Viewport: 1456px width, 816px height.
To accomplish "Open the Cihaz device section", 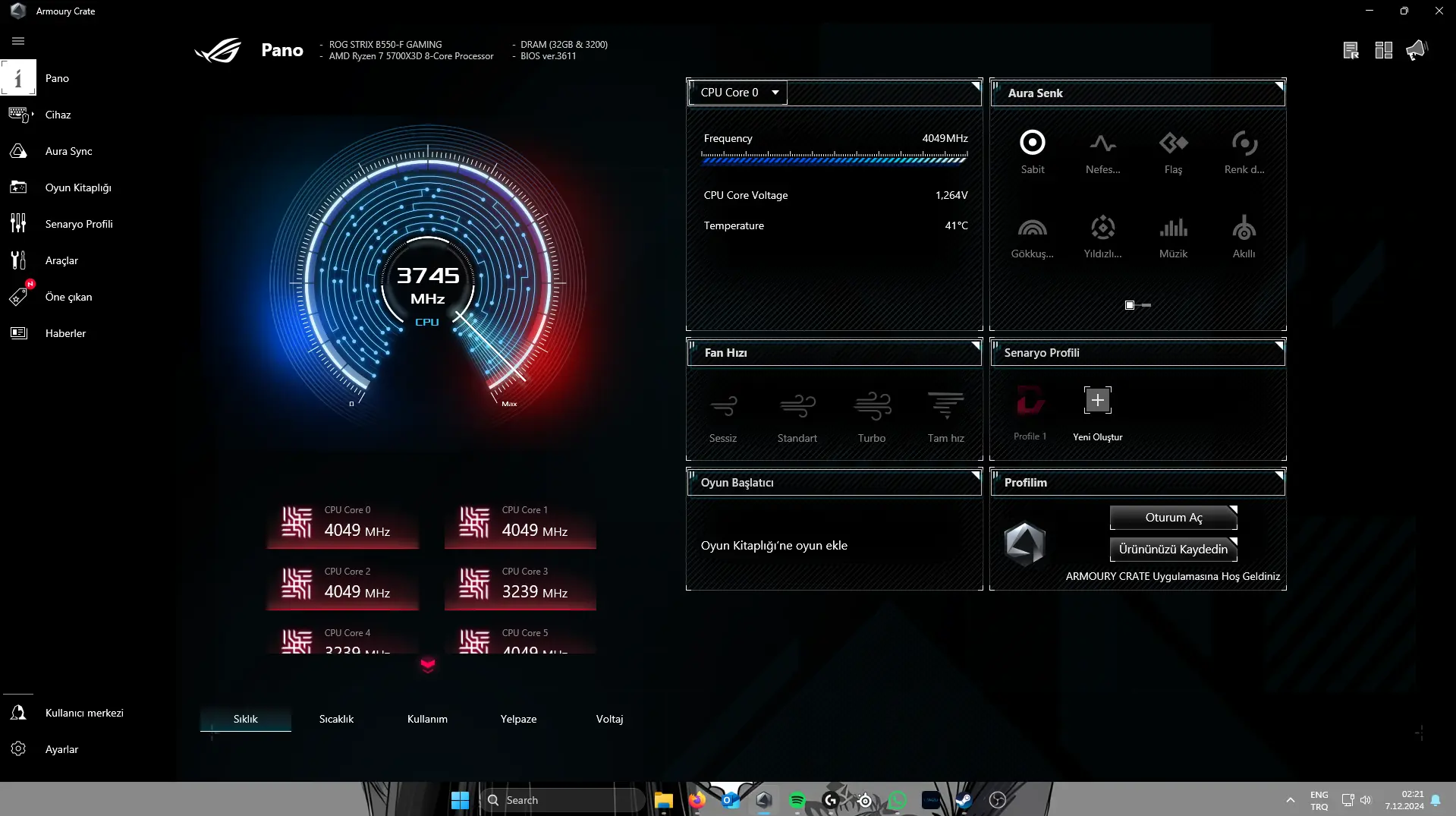I will pyautogui.click(x=58, y=115).
